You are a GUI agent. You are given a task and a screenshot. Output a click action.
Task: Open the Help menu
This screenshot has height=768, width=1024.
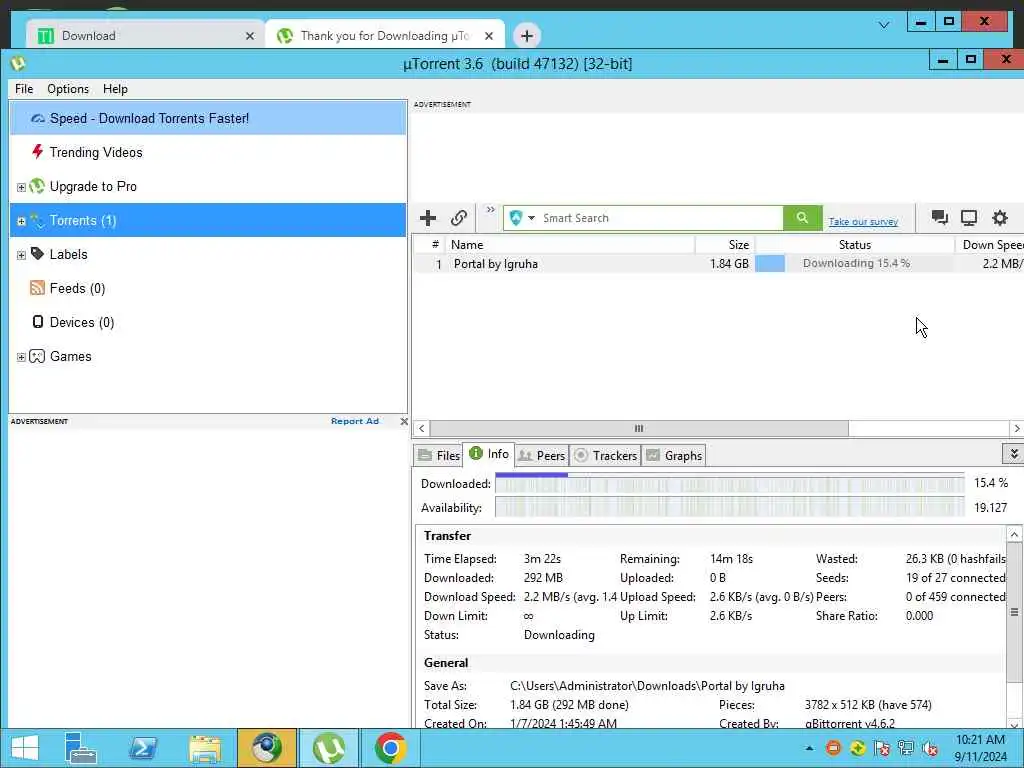(x=115, y=89)
